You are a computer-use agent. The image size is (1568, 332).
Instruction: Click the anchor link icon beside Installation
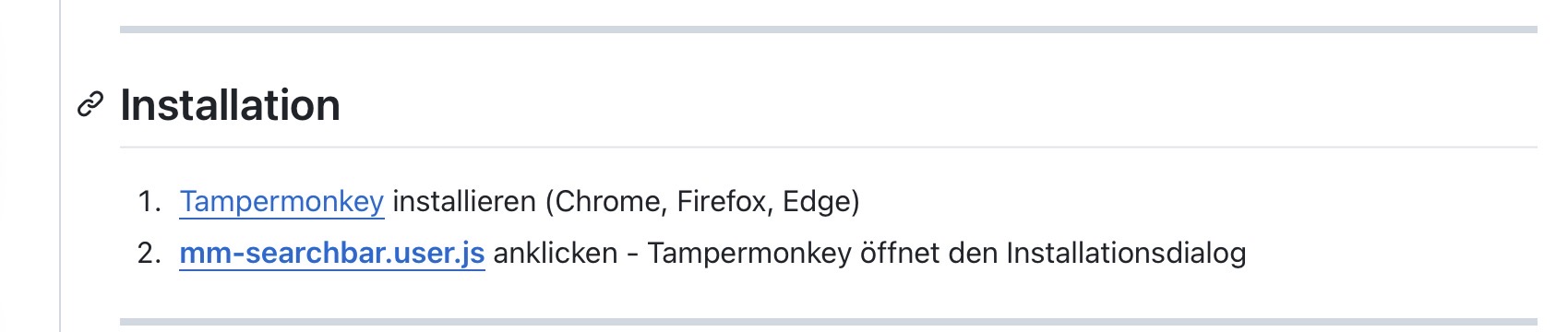tap(90, 106)
